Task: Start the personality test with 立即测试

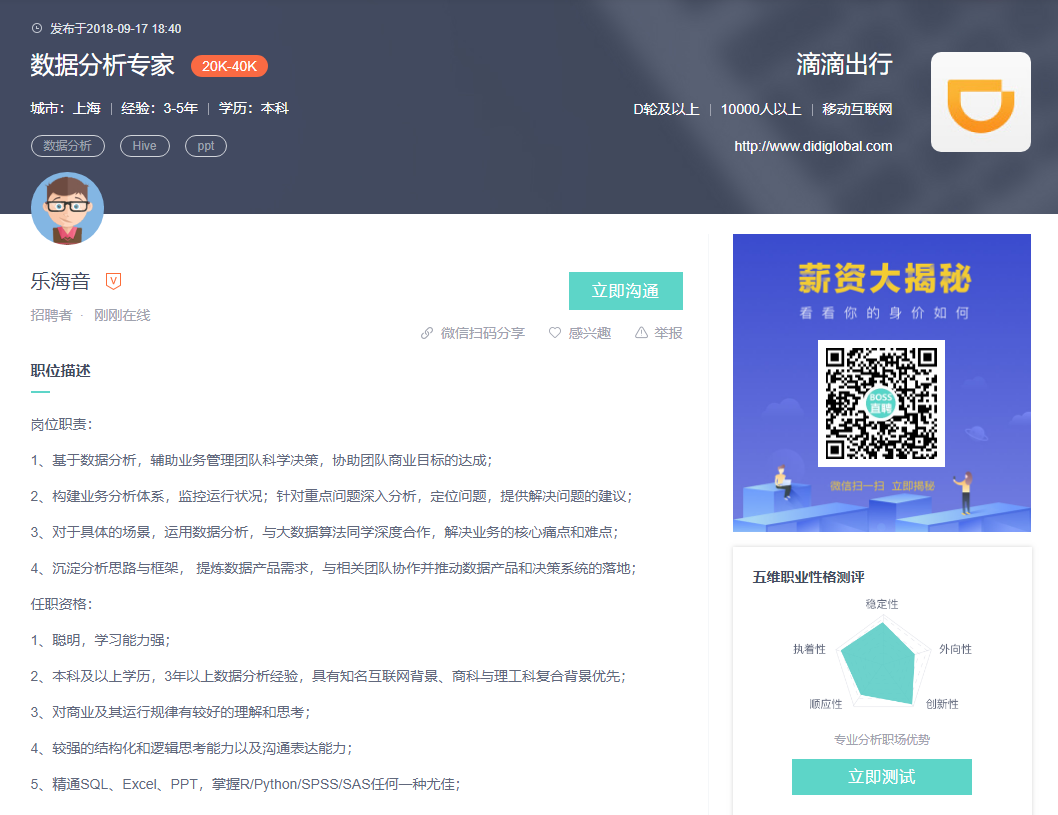Action: tap(882, 777)
